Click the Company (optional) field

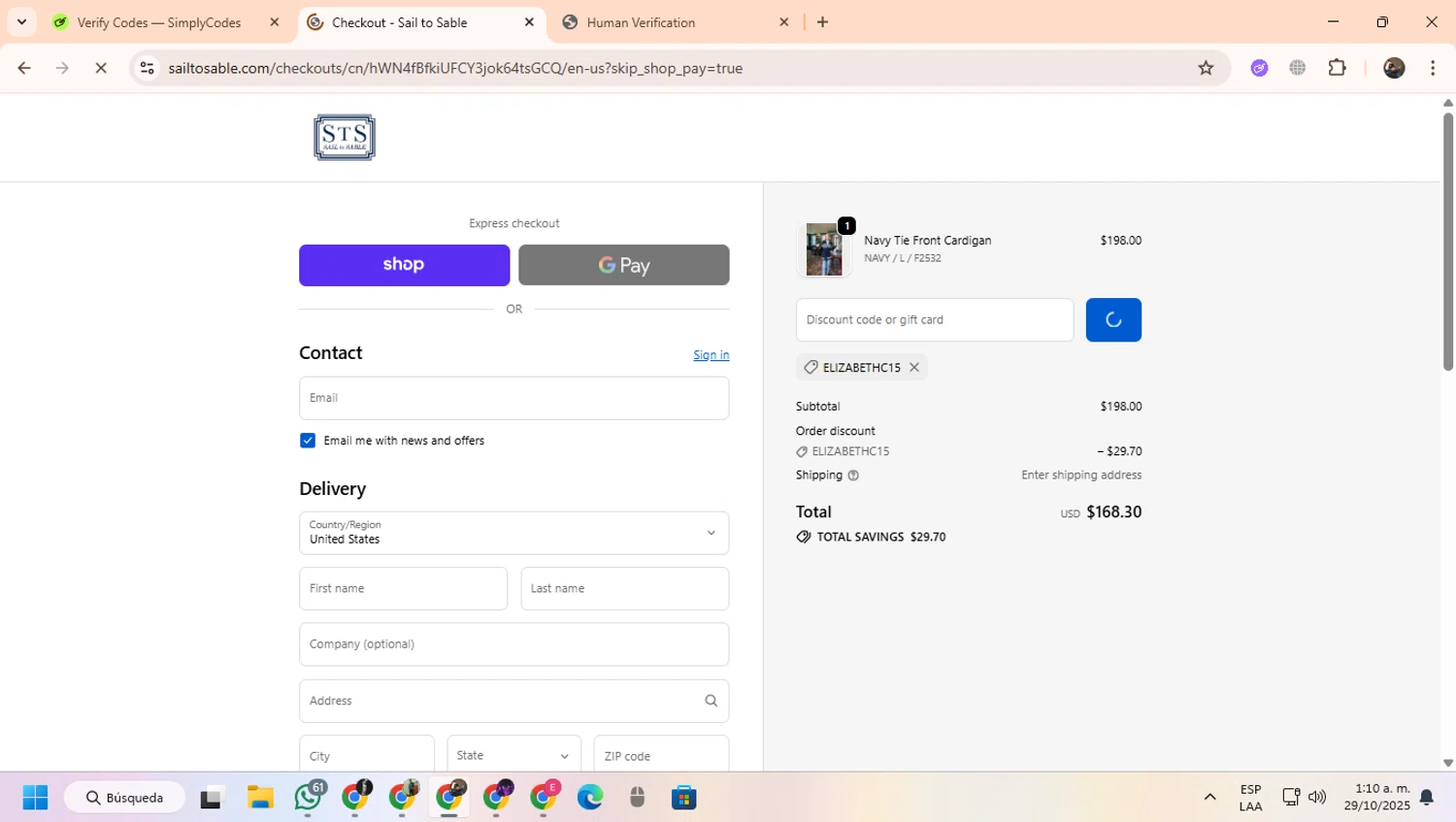[x=514, y=644]
